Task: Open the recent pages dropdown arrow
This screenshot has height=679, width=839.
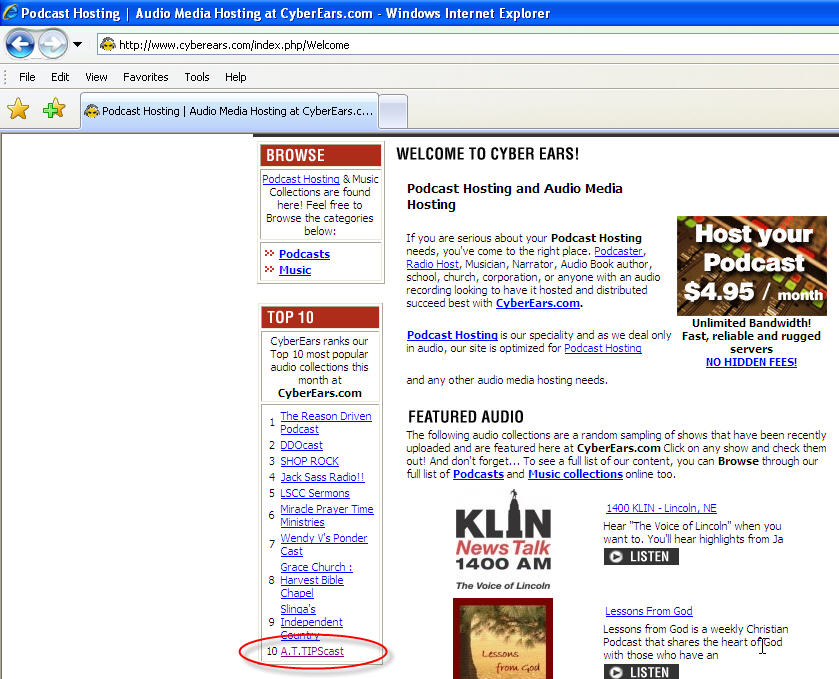Action: (78, 45)
